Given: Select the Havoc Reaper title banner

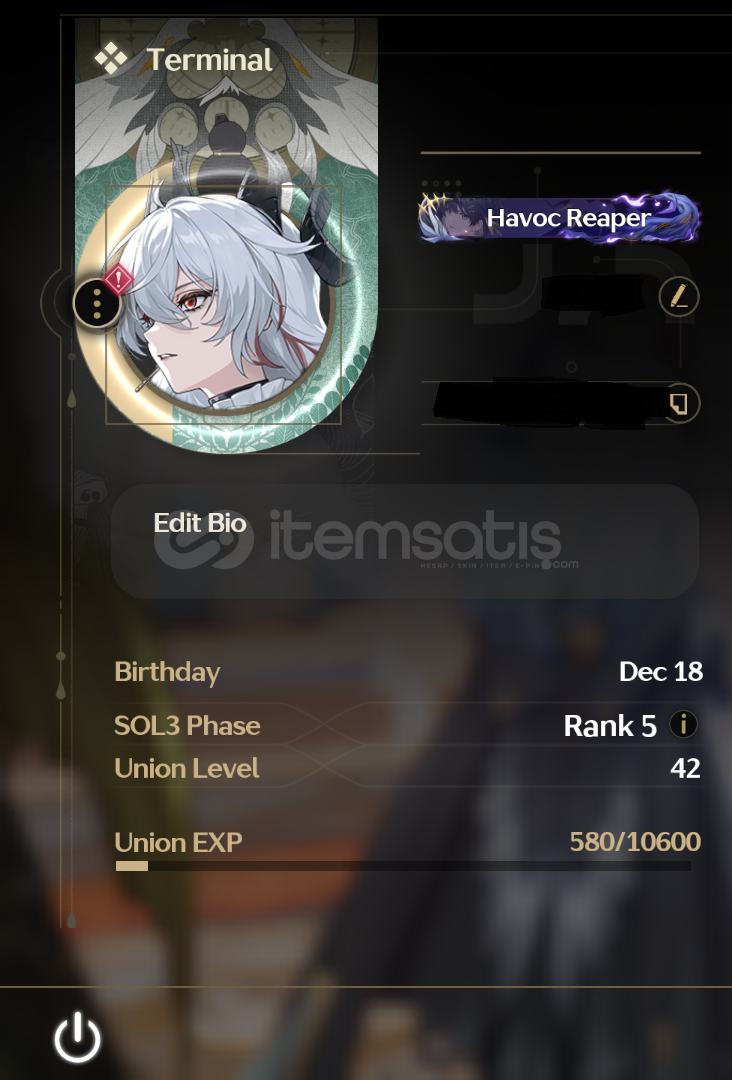Looking at the screenshot, I should tap(560, 218).
